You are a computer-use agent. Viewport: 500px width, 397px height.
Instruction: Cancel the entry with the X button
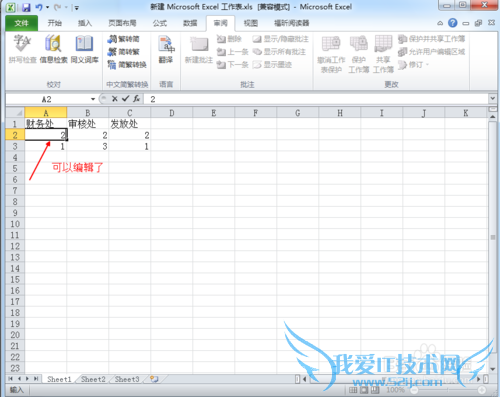click(115, 99)
